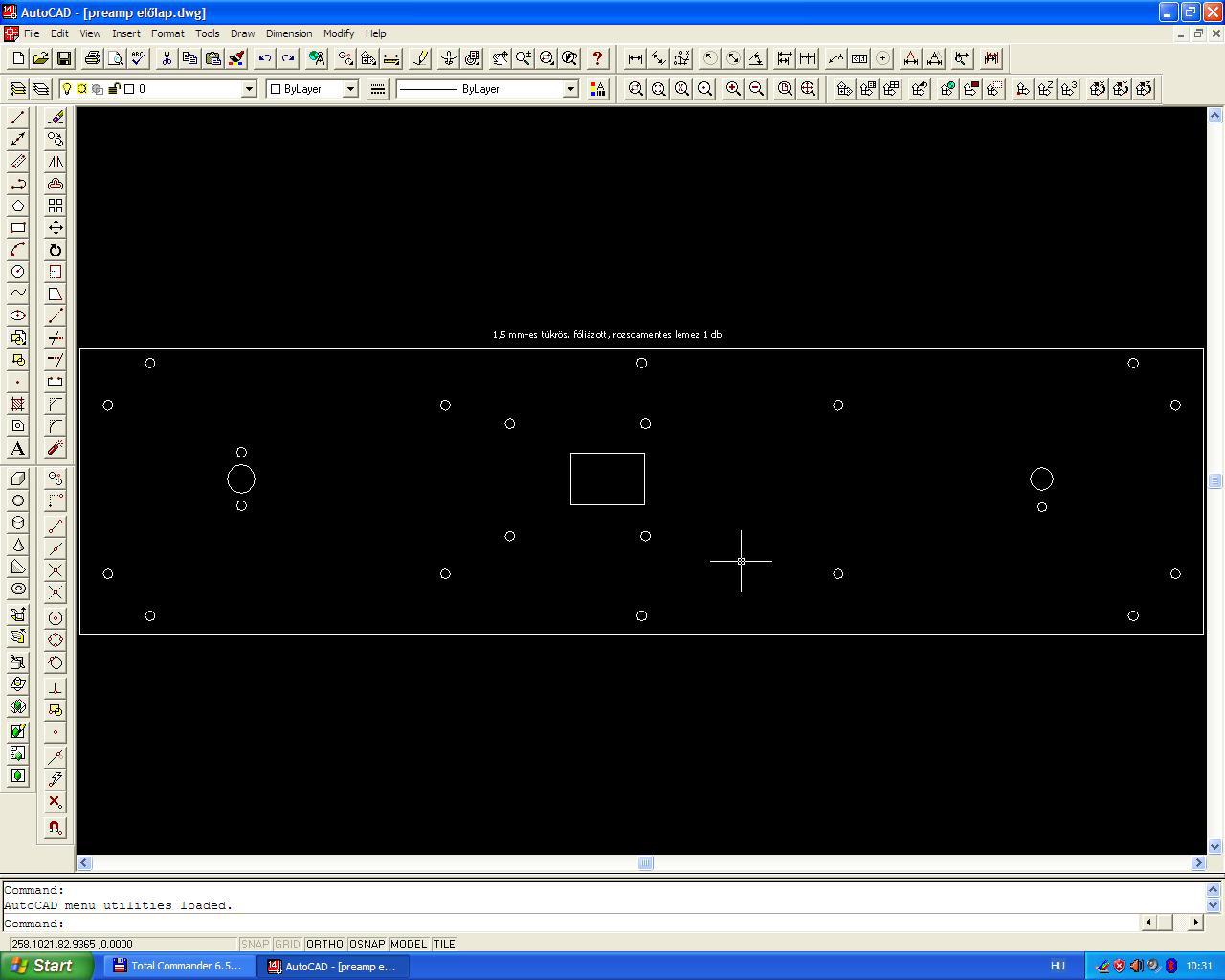The width and height of the screenshot is (1225, 980).
Task: Toggle MODEL space in status bar
Action: (x=409, y=945)
